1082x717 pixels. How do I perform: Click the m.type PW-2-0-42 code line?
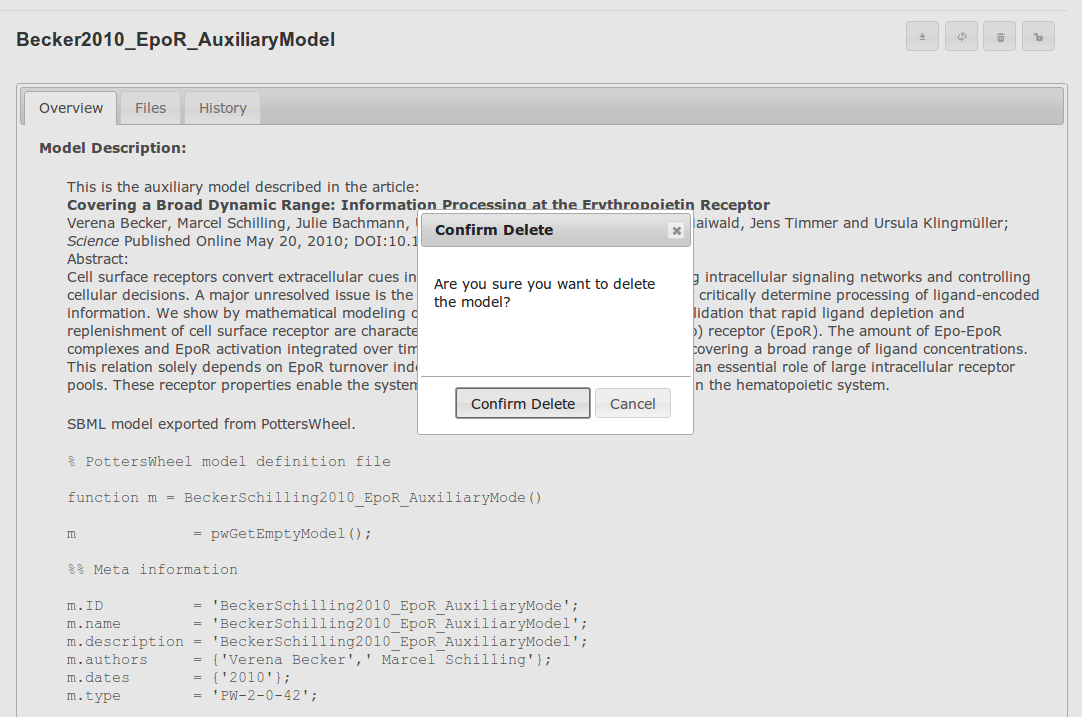[x=192, y=695]
